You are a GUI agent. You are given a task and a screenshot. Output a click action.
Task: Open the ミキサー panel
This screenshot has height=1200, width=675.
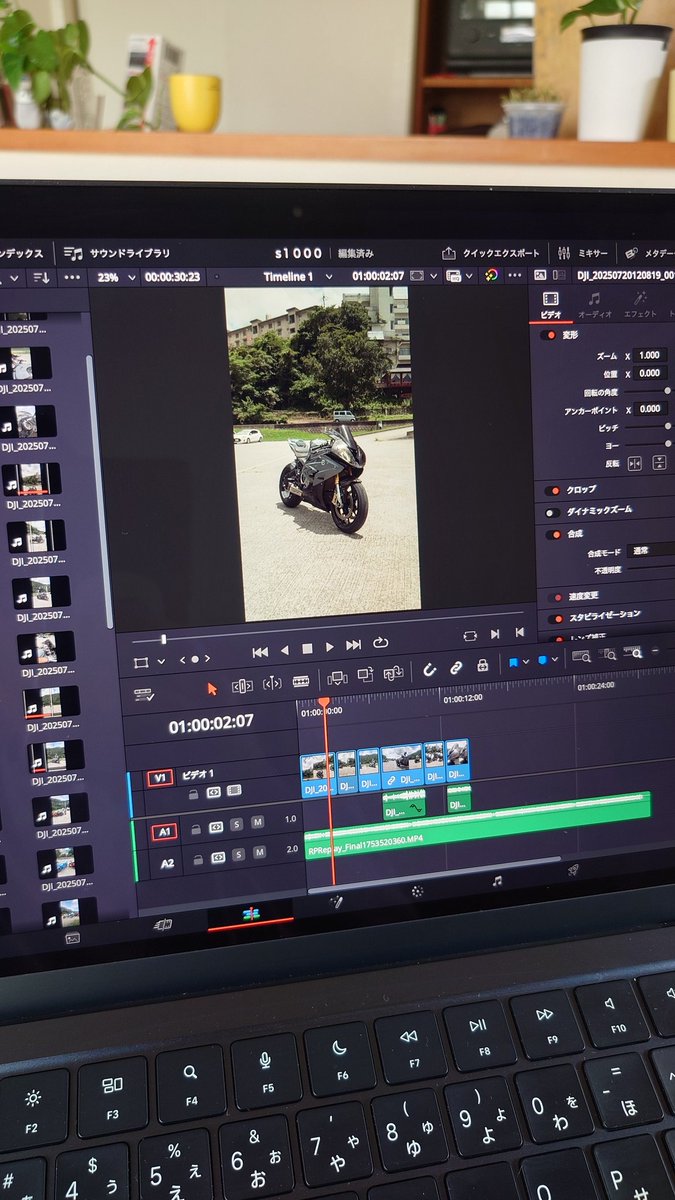[x=582, y=254]
